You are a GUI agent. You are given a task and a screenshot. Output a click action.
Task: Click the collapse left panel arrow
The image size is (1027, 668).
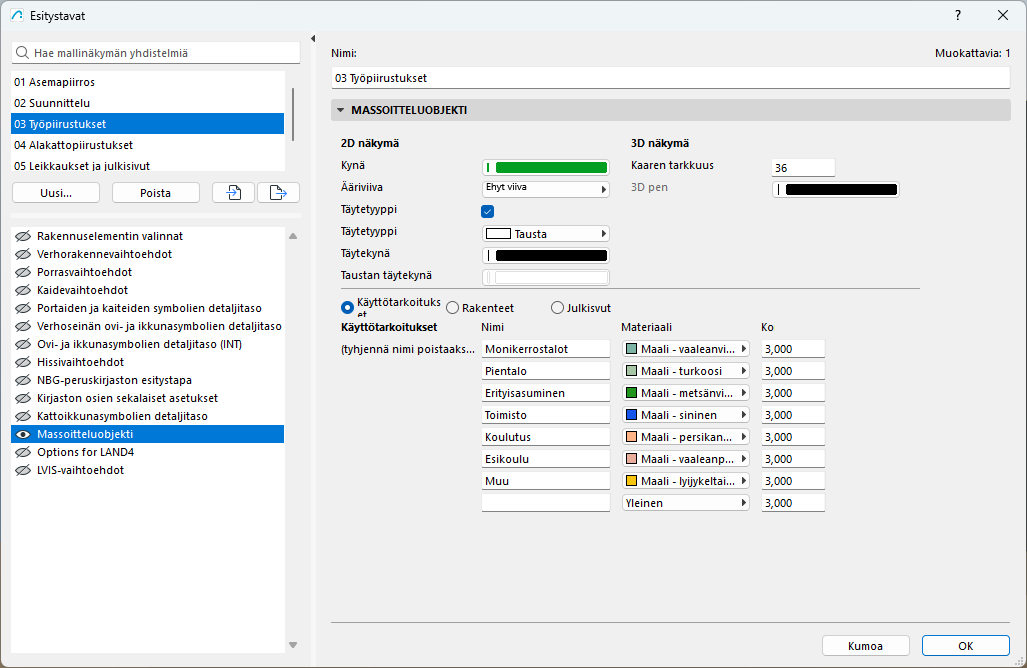pyautogui.click(x=314, y=38)
